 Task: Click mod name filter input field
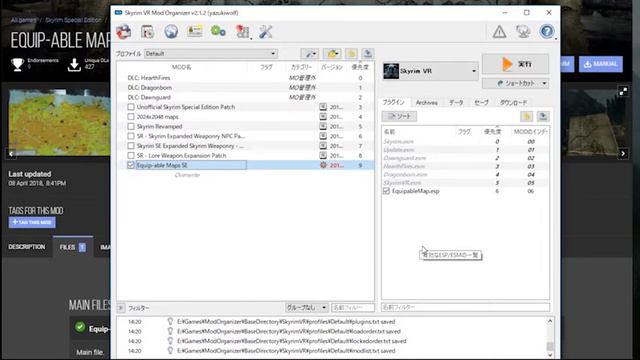353,308
